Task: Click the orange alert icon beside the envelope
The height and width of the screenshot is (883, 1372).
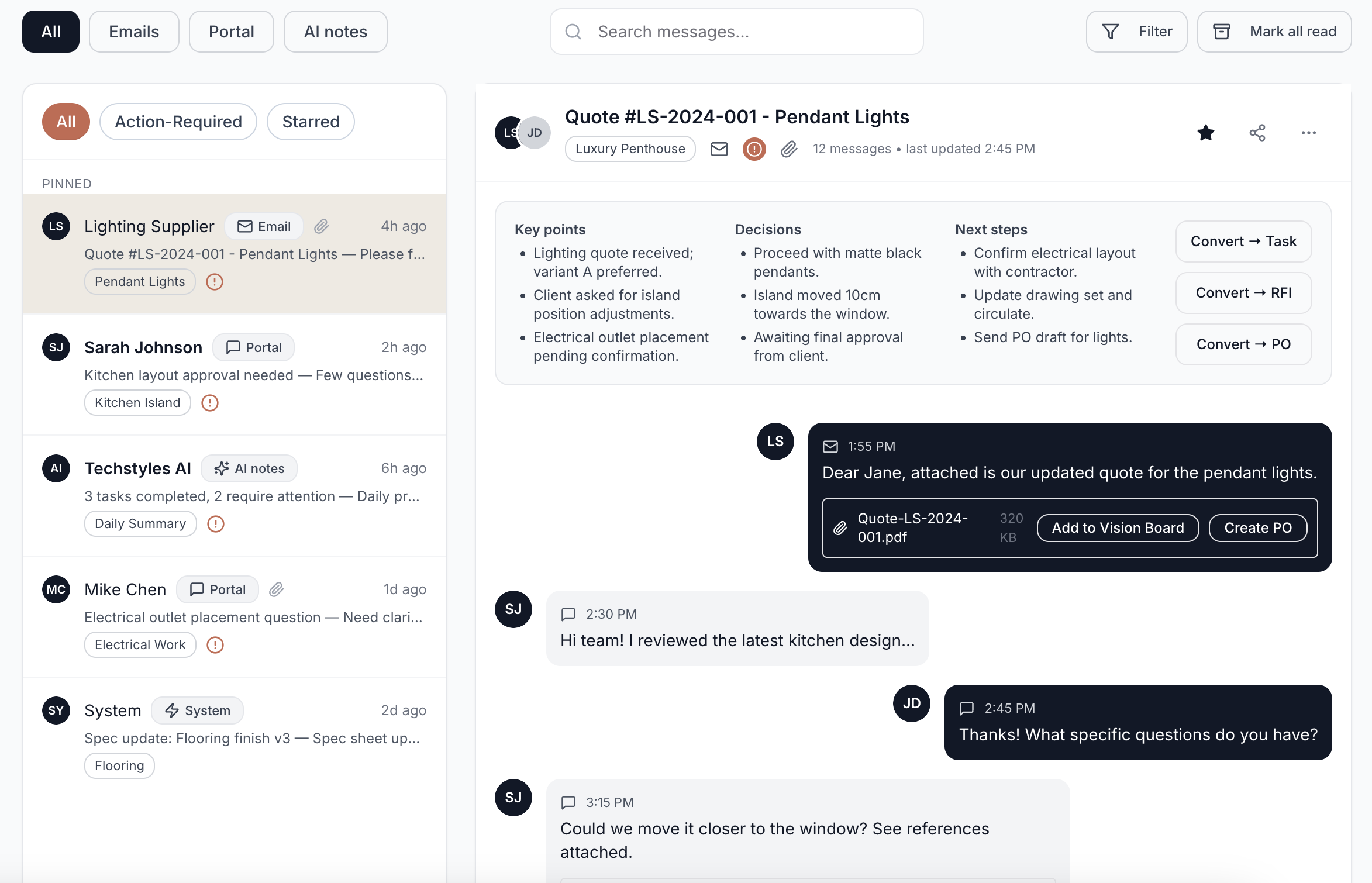Action: pos(754,149)
